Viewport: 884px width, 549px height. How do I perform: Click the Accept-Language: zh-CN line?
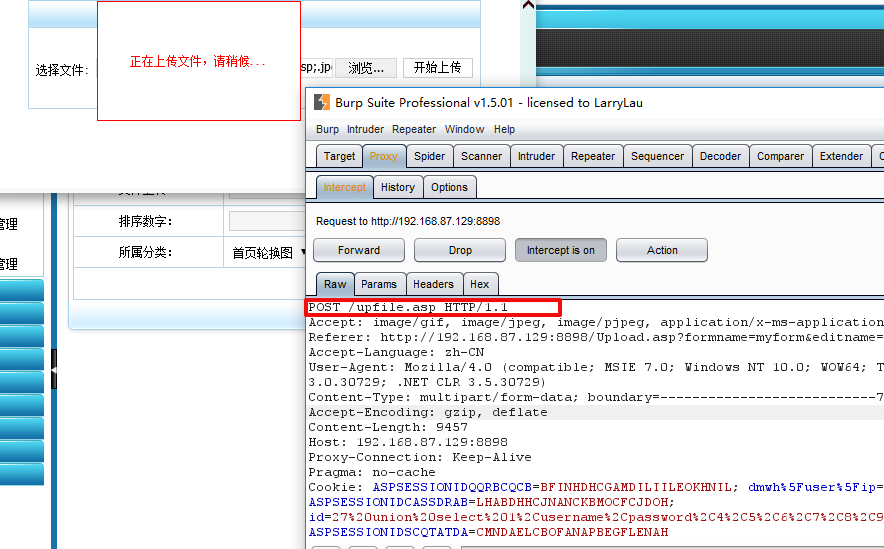click(396, 352)
